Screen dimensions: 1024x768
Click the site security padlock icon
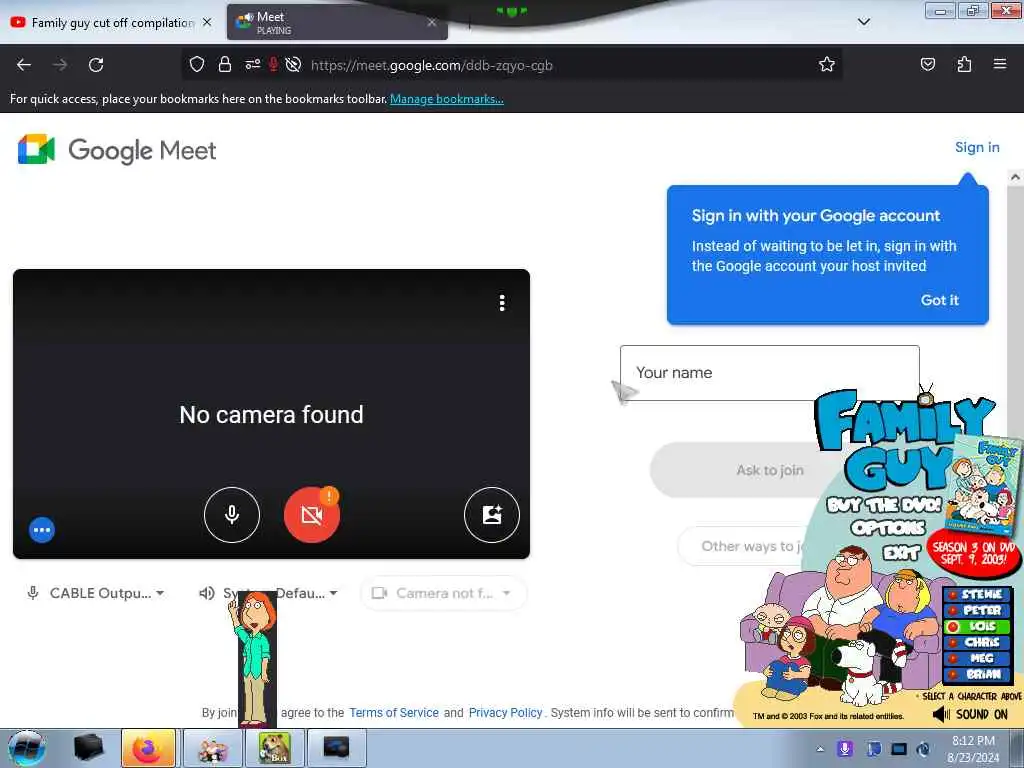[x=225, y=64]
